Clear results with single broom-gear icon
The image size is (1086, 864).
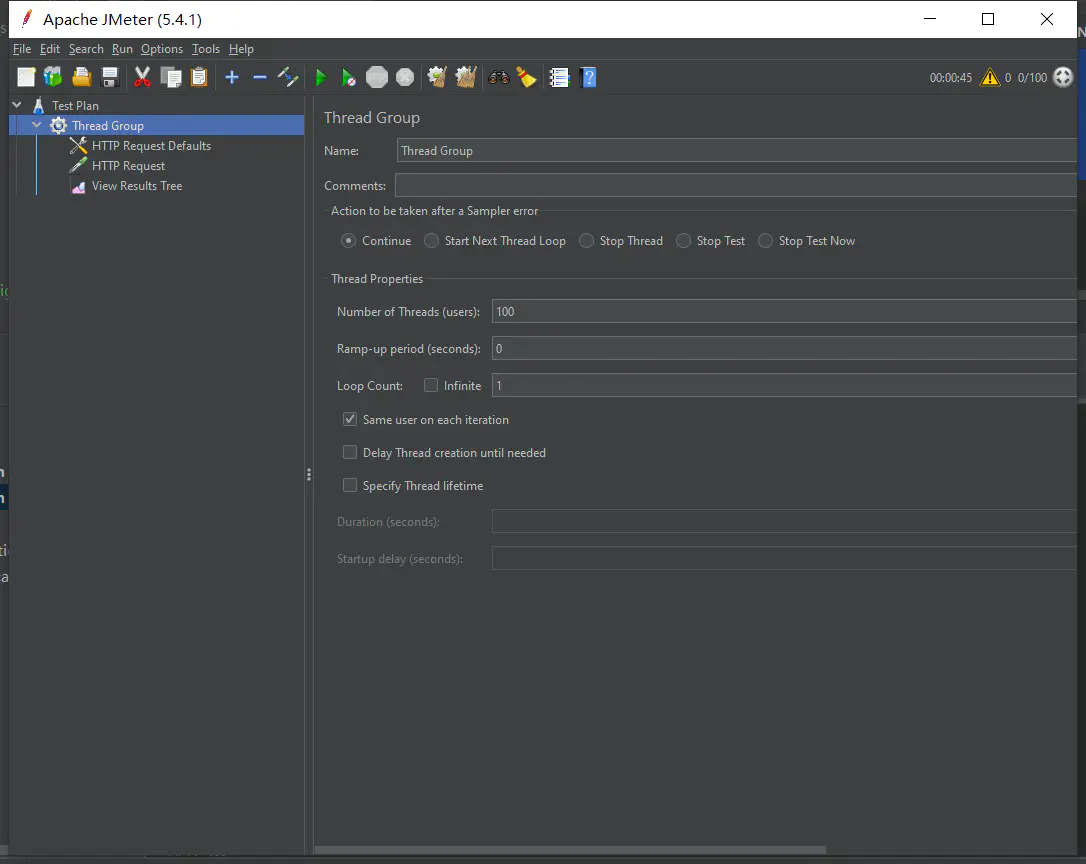437,77
